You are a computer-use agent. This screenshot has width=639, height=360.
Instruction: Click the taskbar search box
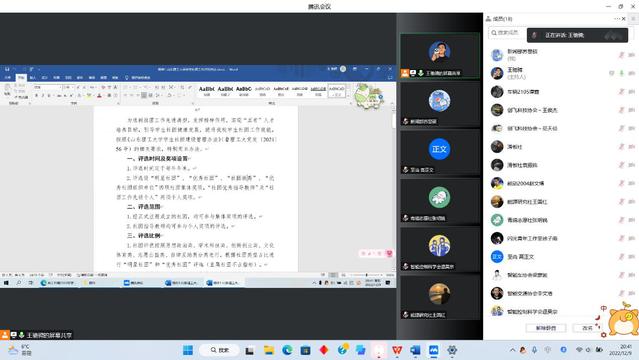pyautogui.click(x=220, y=350)
